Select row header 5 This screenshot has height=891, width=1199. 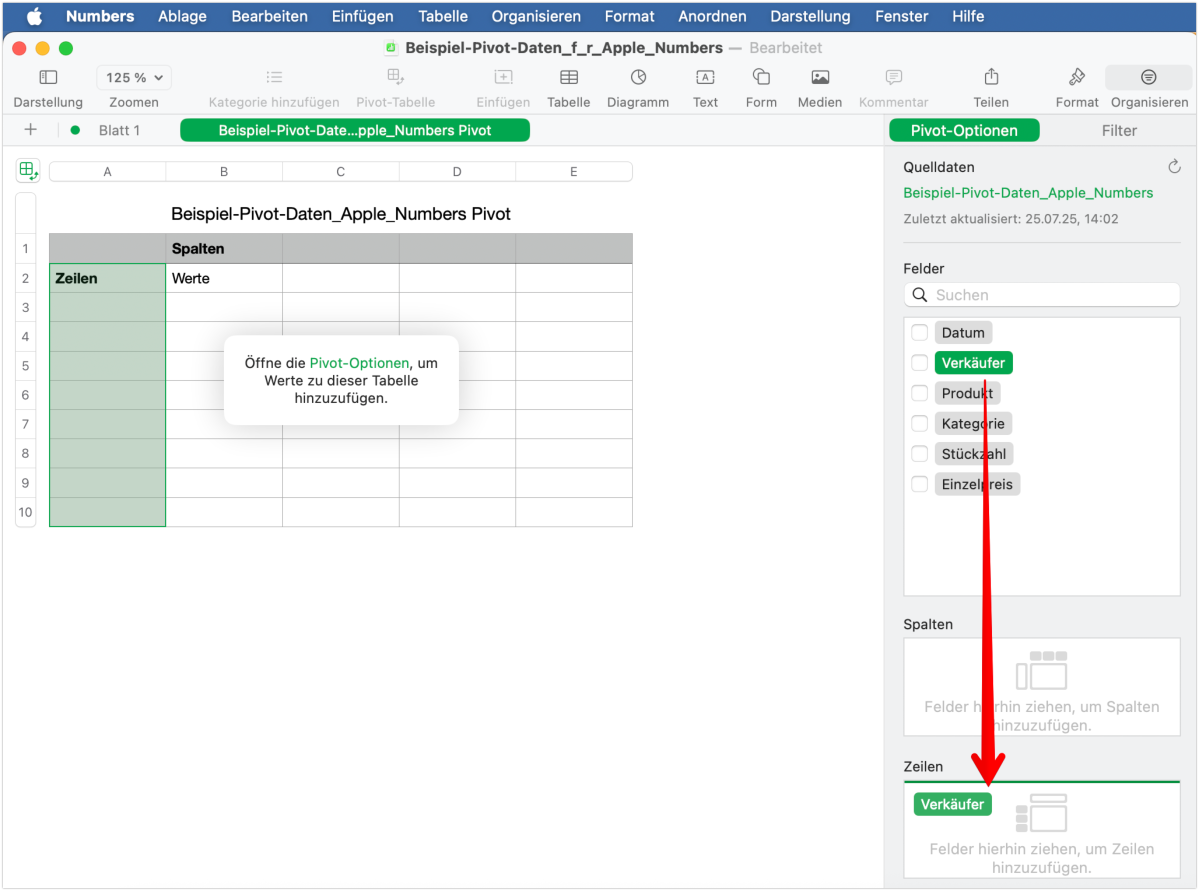(x=25, y=366)
